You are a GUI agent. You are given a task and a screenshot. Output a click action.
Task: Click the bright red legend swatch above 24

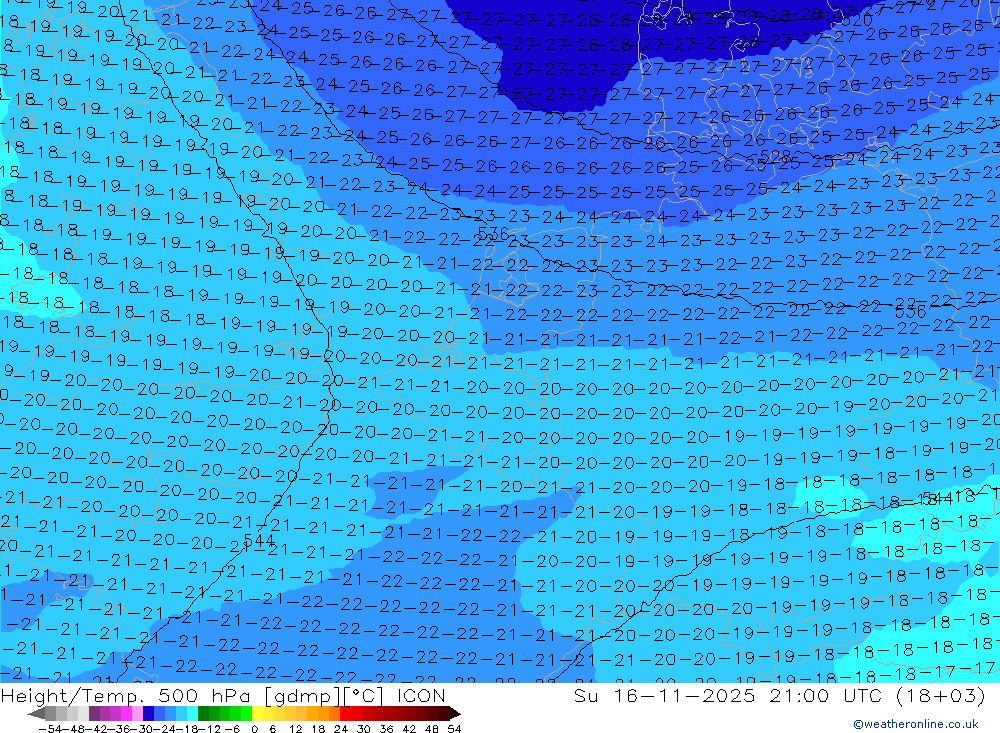click(x=345, y=713)
